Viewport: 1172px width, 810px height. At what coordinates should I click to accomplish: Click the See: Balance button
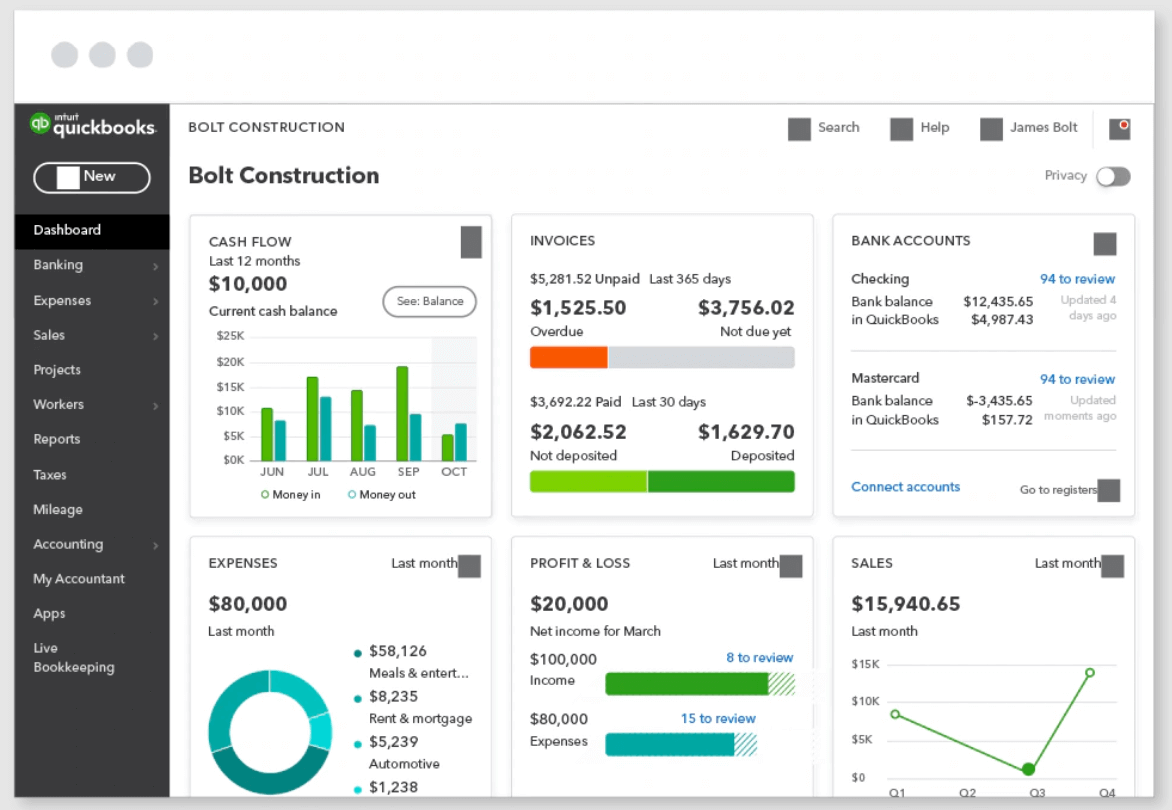pos(430,301)
